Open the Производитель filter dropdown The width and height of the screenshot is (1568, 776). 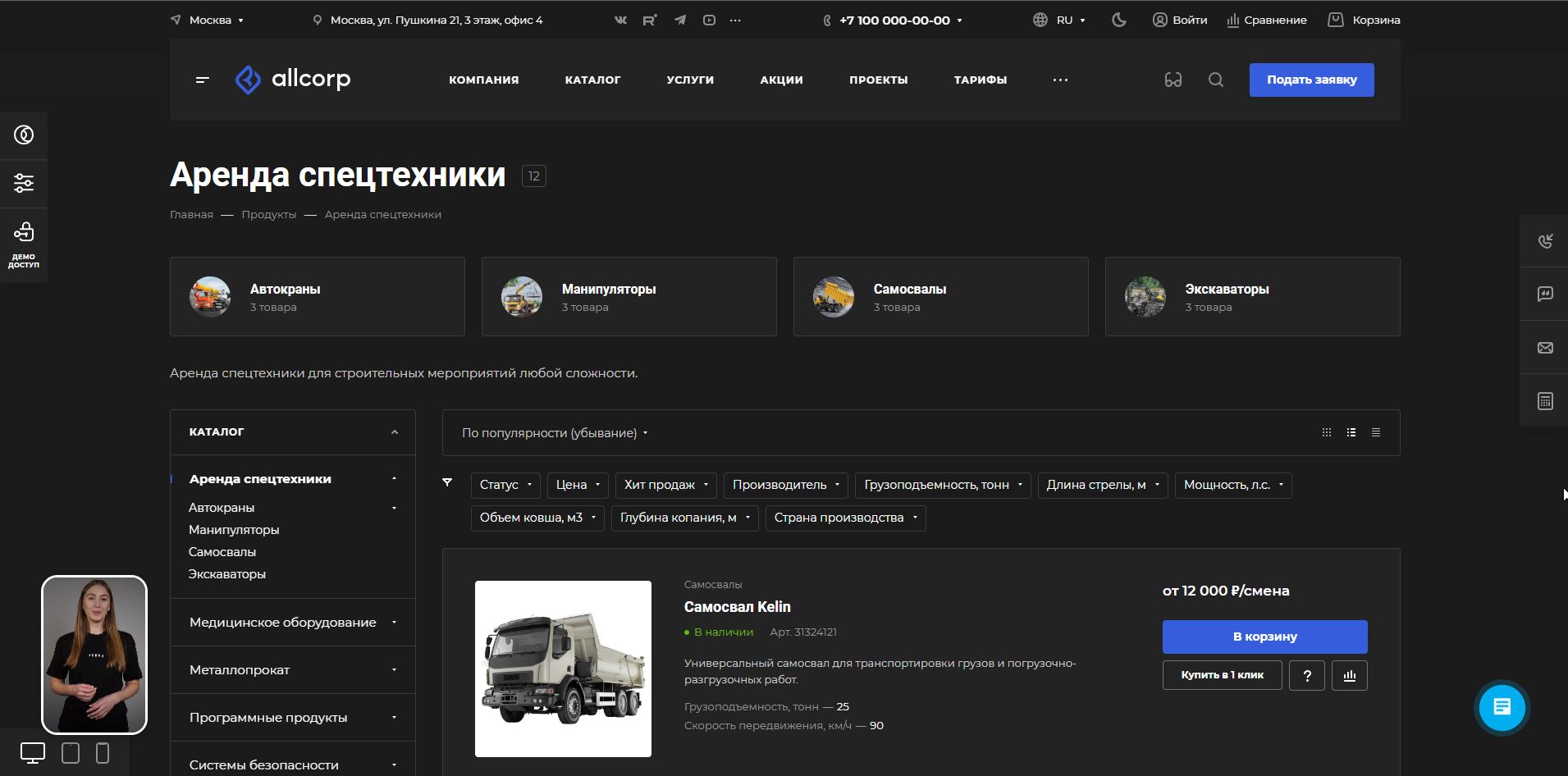[x=786, y=485]
